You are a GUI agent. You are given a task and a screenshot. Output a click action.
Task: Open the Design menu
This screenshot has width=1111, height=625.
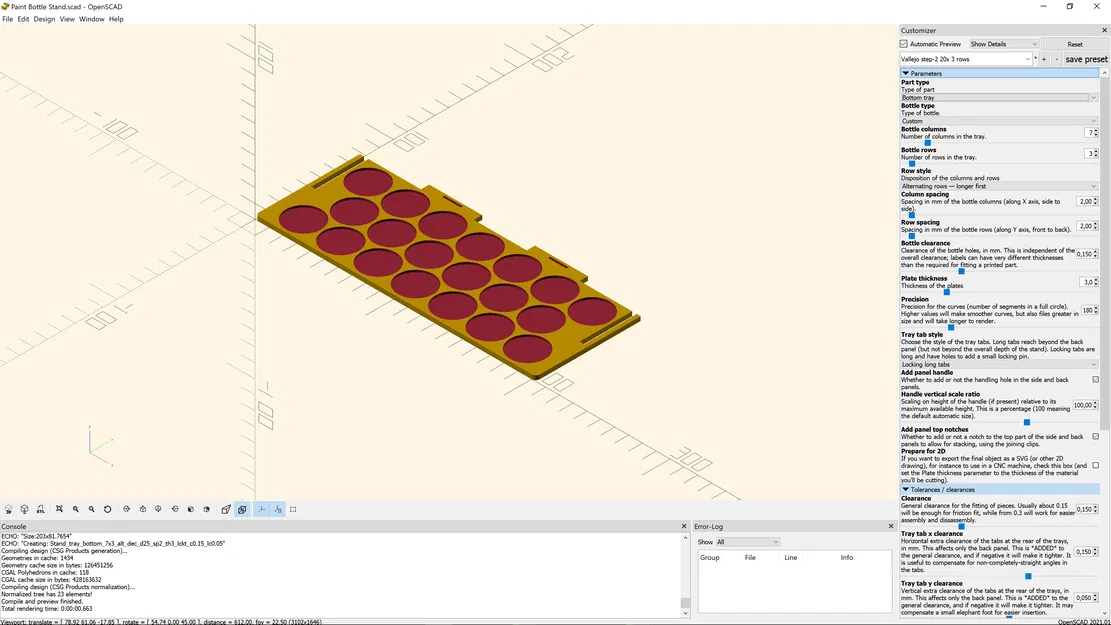coord(44,18)
